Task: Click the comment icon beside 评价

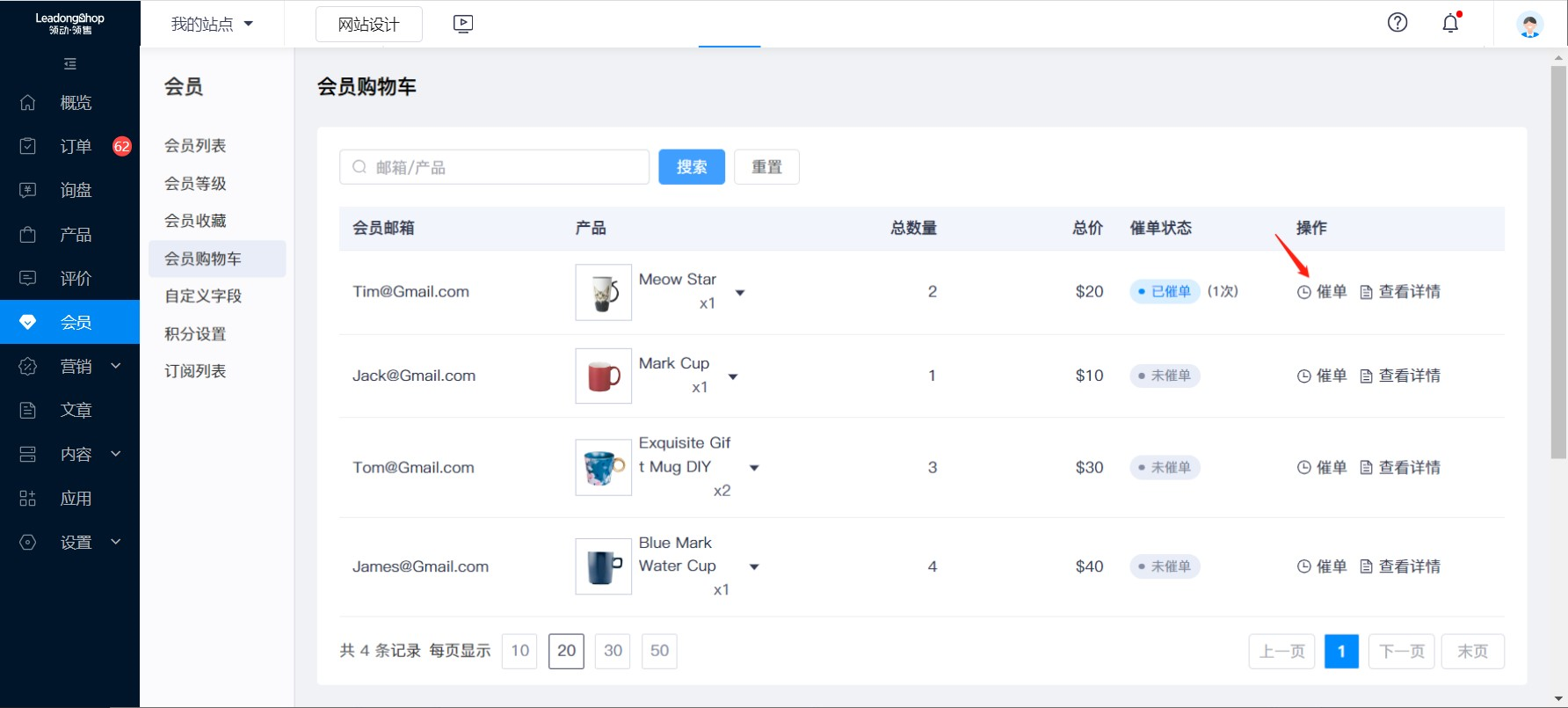Action: [28, 278]
